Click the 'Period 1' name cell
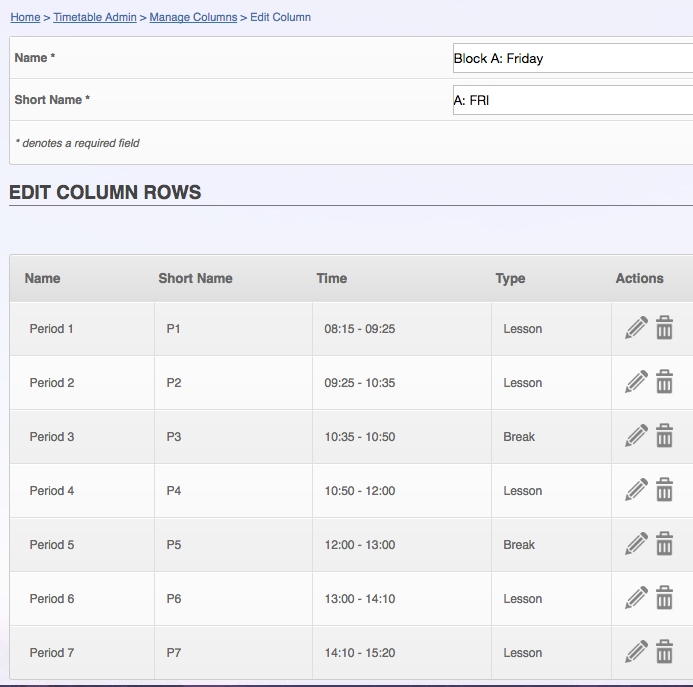 [x=82, y=328]
